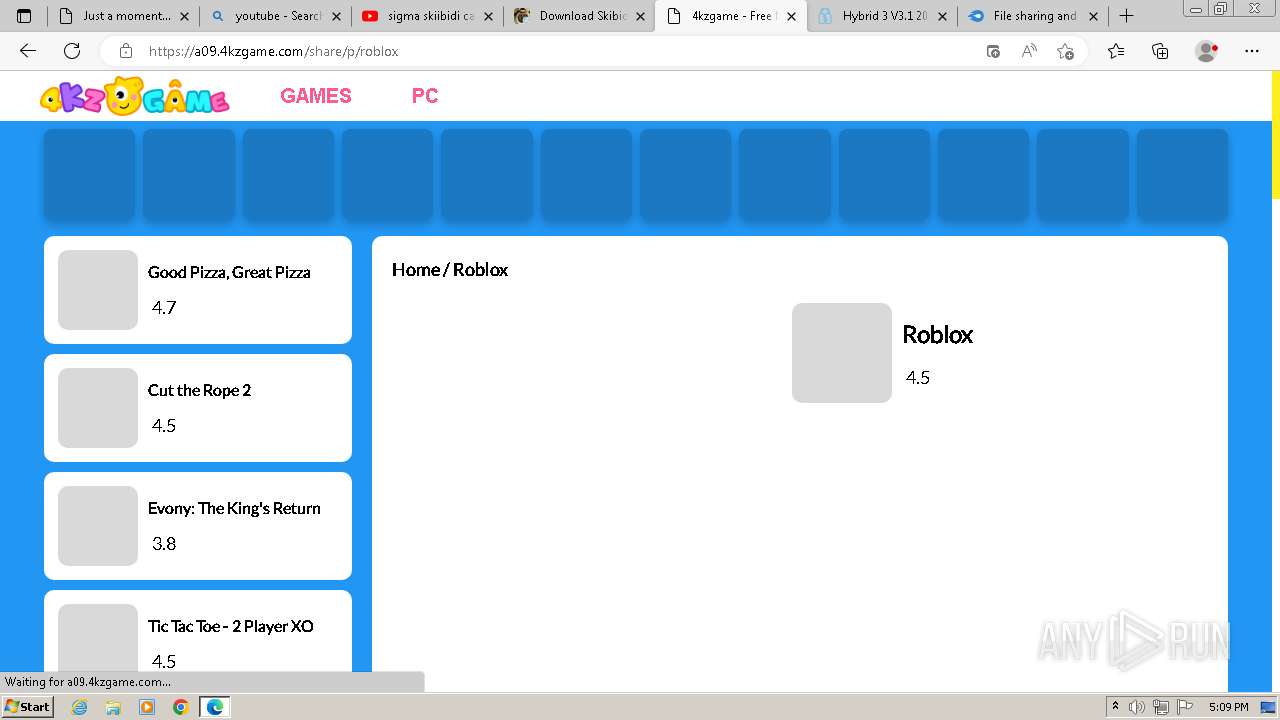Open the GAMES menu
Image resolution: width=1280 pixels, height=720 pixels.
pos(316,96)
